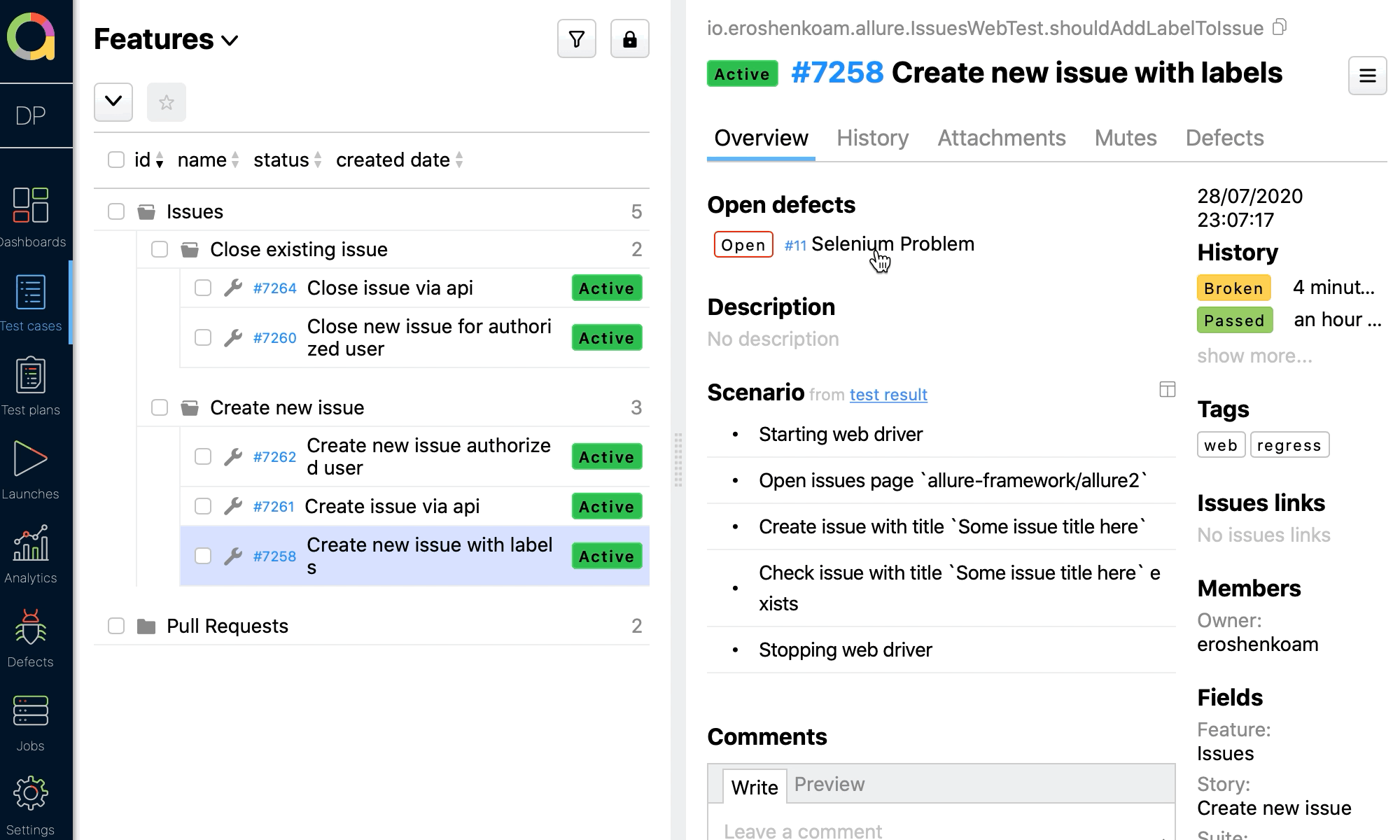Open the Analytics chart icon
The image size is (1400, 840).
point(31,545)
